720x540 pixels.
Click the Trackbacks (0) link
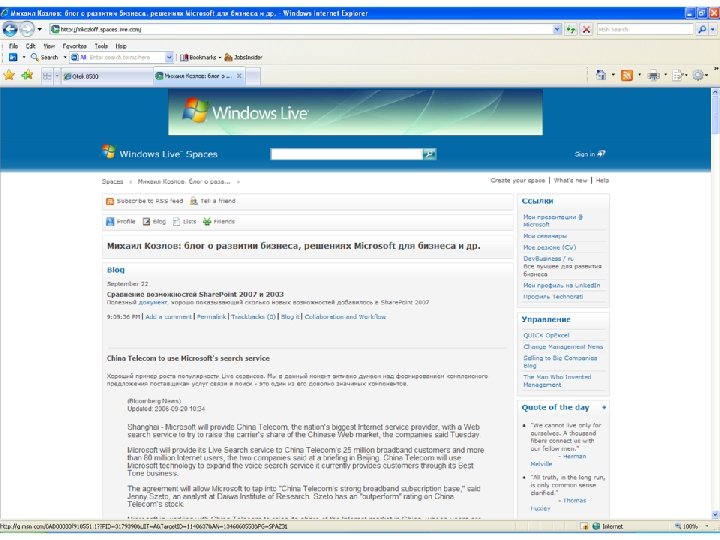click(253, 317)
